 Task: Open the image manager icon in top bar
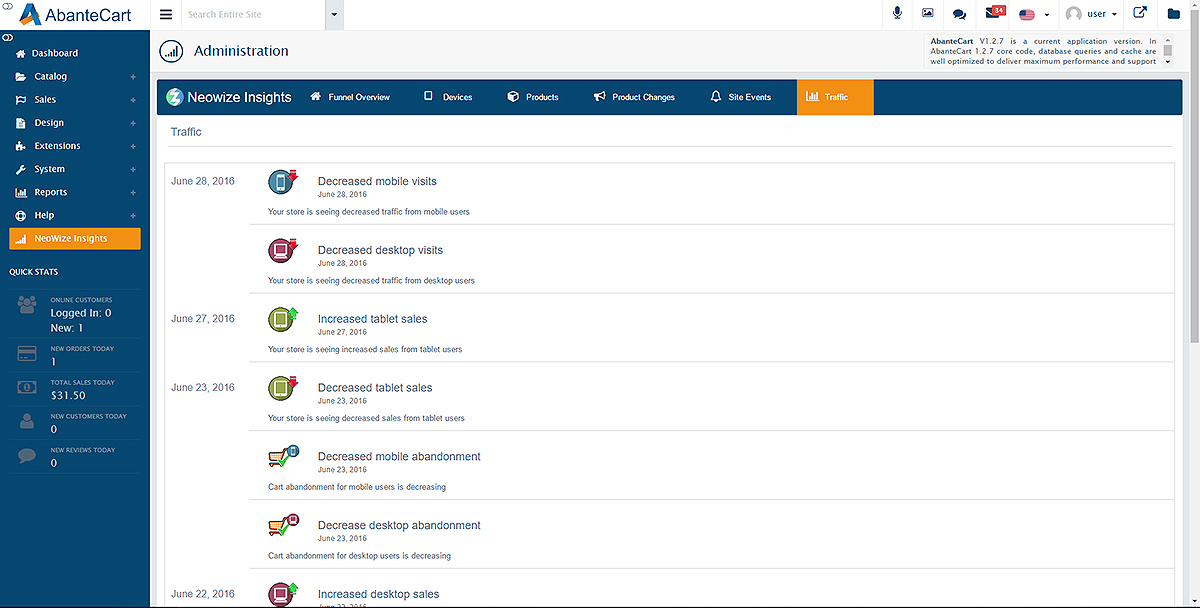928,13
